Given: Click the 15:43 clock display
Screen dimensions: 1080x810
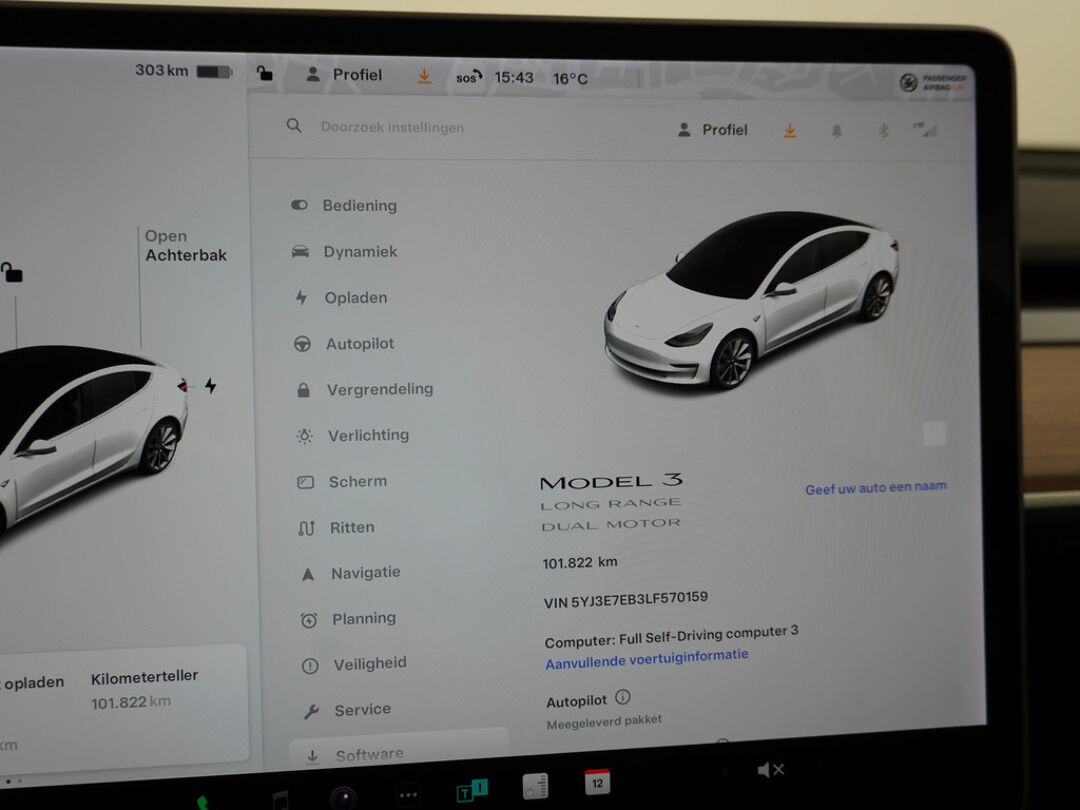Looking at the screenshot, I should point(514,78).
